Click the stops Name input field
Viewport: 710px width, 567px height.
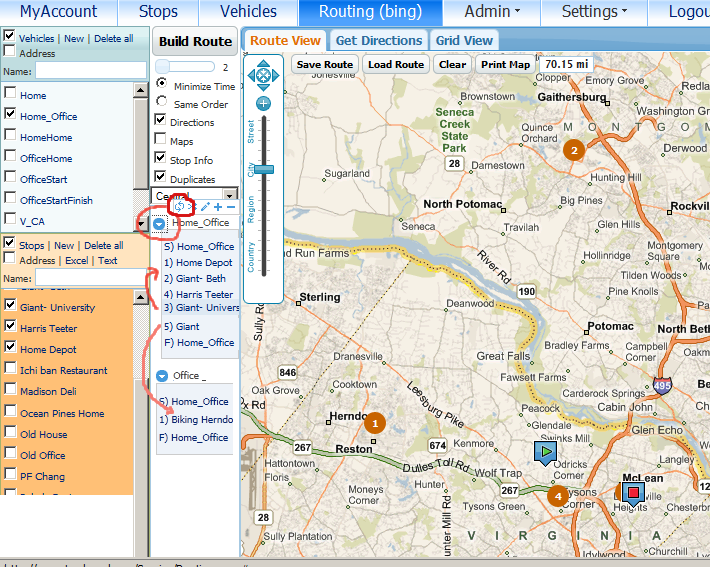[x=91, y=277]
